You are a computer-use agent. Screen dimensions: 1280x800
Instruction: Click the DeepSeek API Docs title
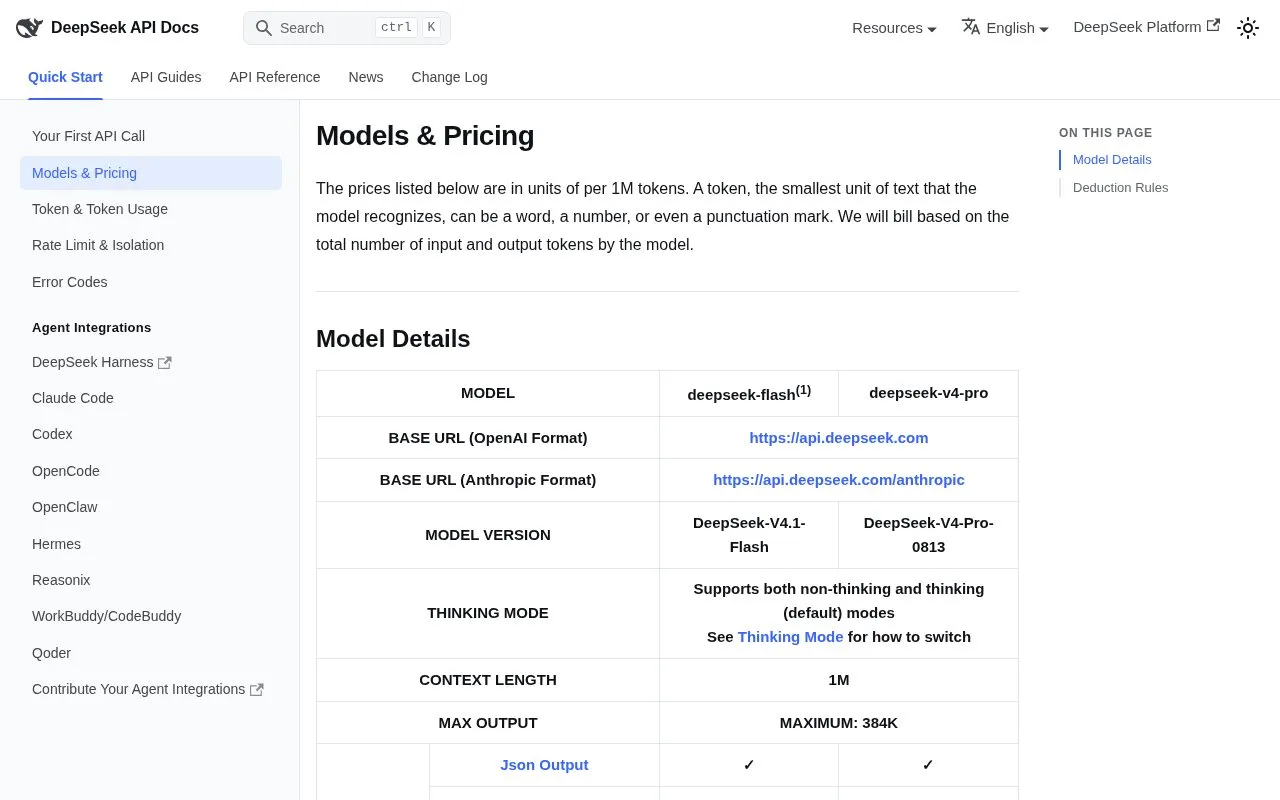pyautogui.click(x=125, y=28)
